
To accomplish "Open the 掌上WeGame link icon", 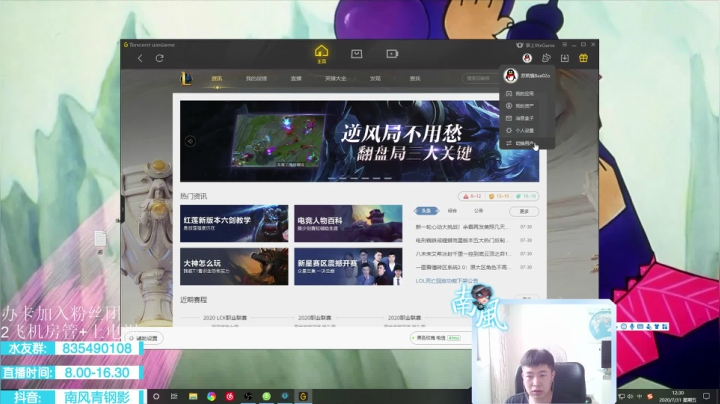I will pos(535,45).
